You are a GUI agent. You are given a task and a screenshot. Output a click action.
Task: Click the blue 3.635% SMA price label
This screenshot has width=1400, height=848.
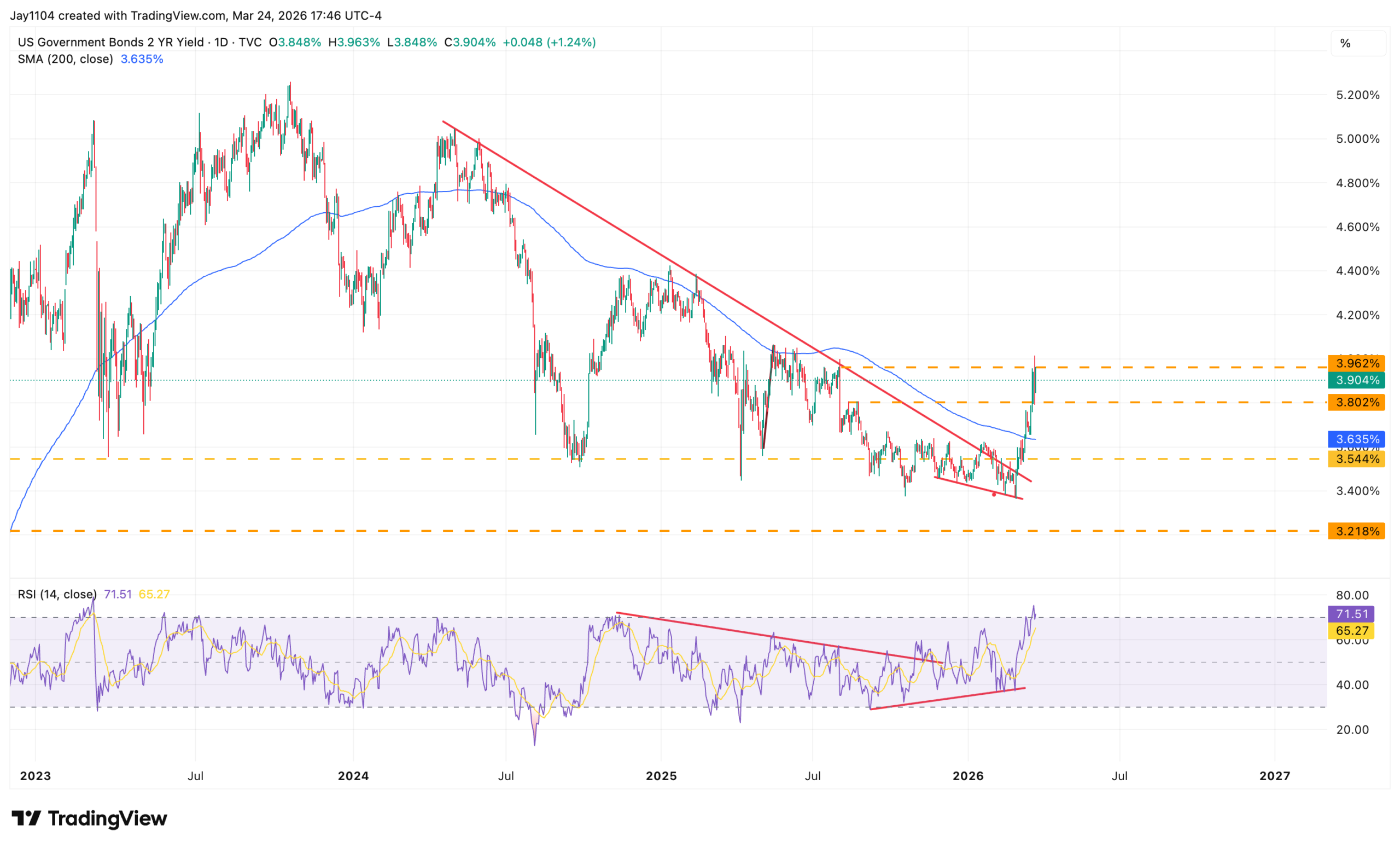tap(1356, 439)
